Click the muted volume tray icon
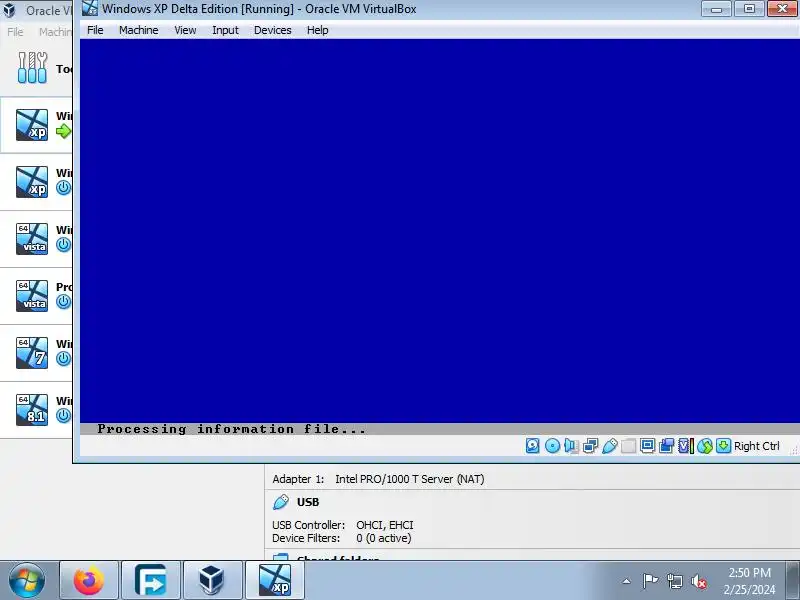 pyautogui.click(x=699, y=581)
